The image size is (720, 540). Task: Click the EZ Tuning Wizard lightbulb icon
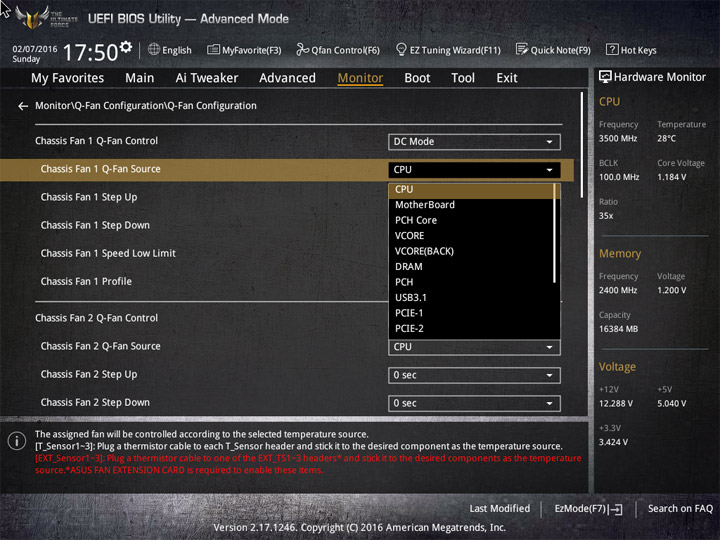coord(401,49)
